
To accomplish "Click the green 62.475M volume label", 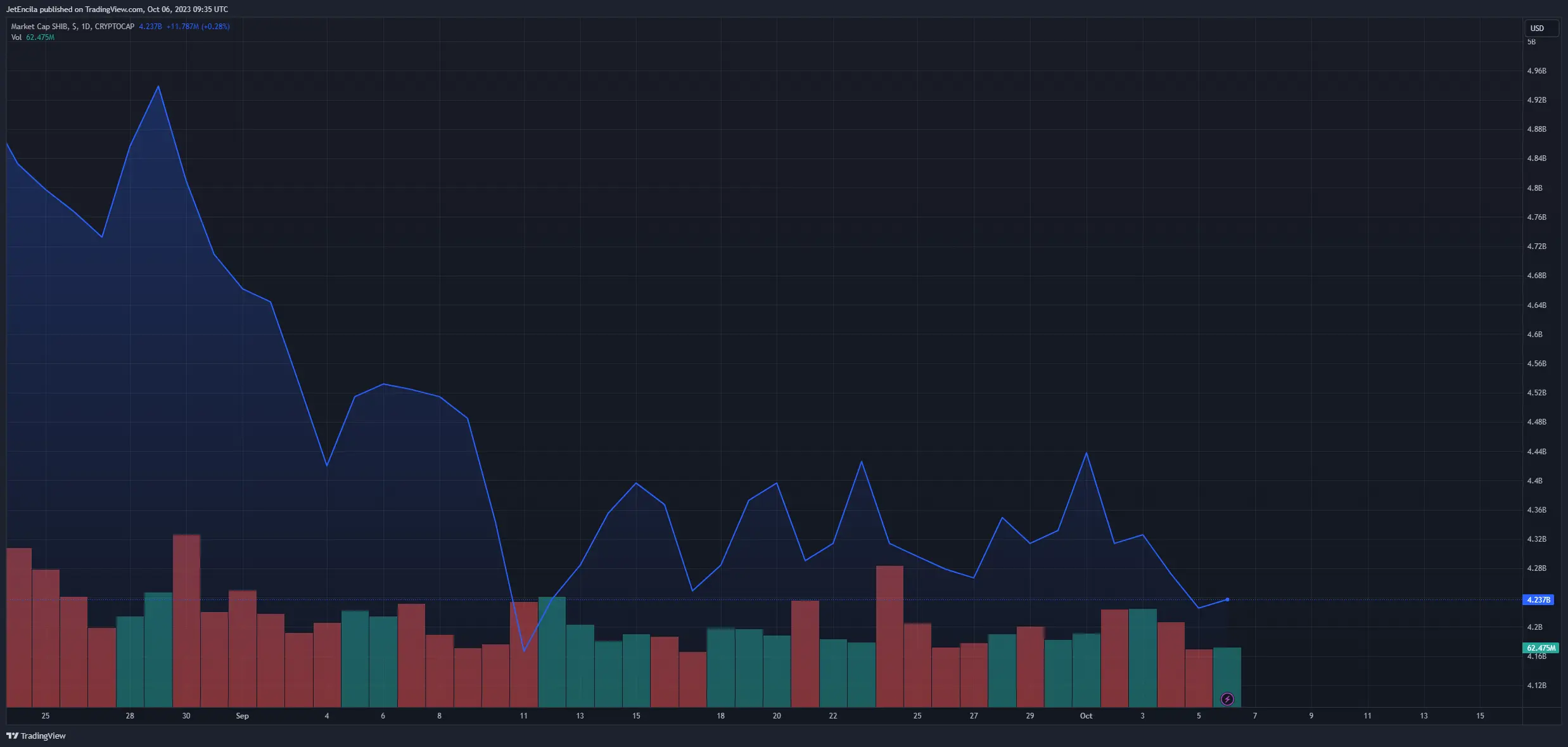I will click(x=1540, y=648).
